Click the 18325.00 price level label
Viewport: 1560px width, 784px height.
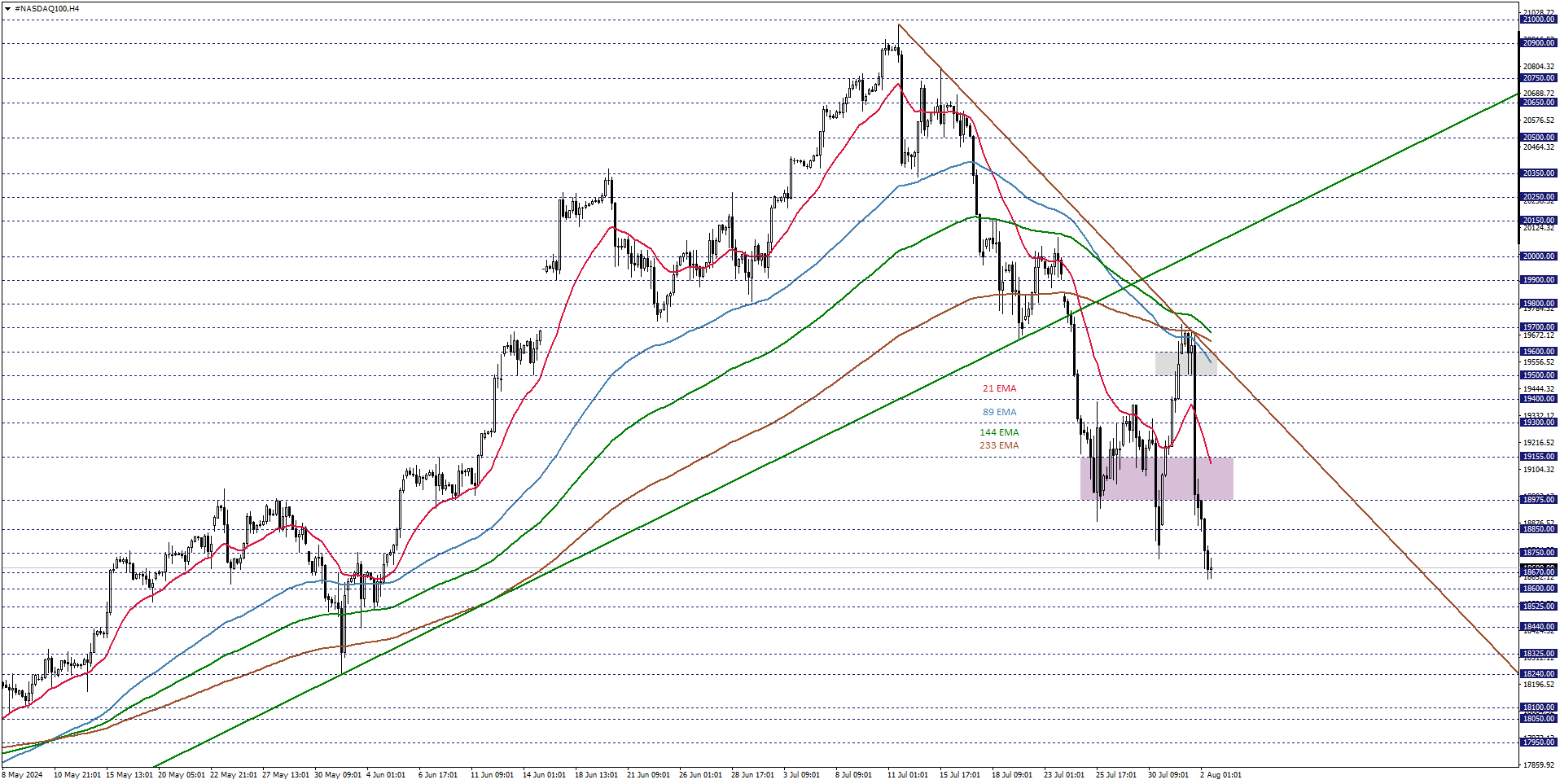[1539, 654]
